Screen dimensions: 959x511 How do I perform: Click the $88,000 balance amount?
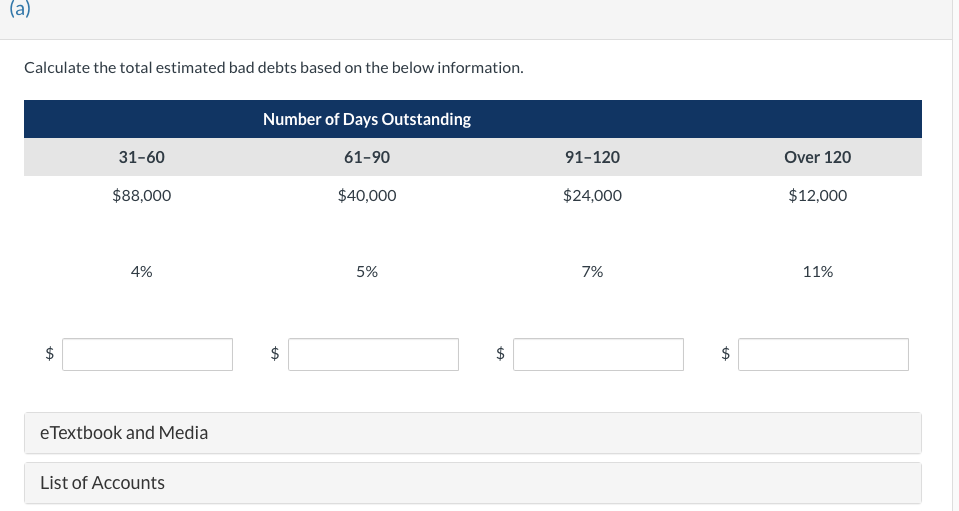point(142,196)
